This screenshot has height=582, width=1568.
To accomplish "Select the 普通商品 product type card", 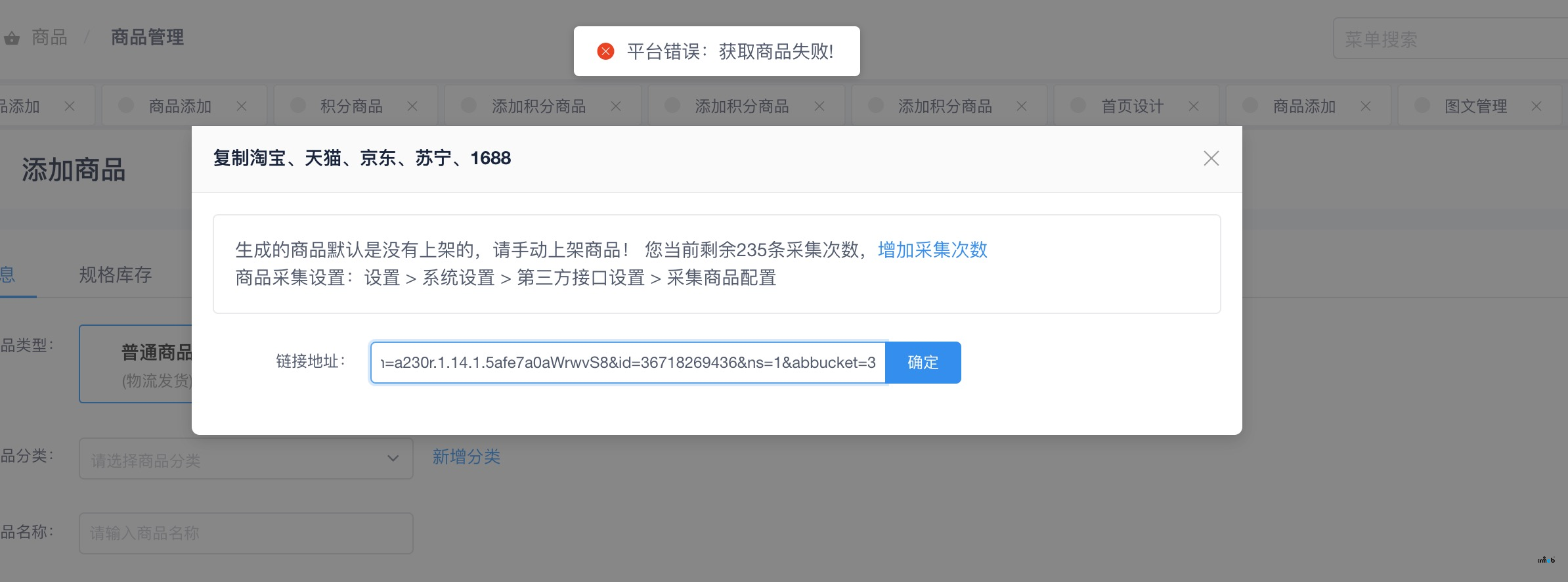I will point(136,363).
